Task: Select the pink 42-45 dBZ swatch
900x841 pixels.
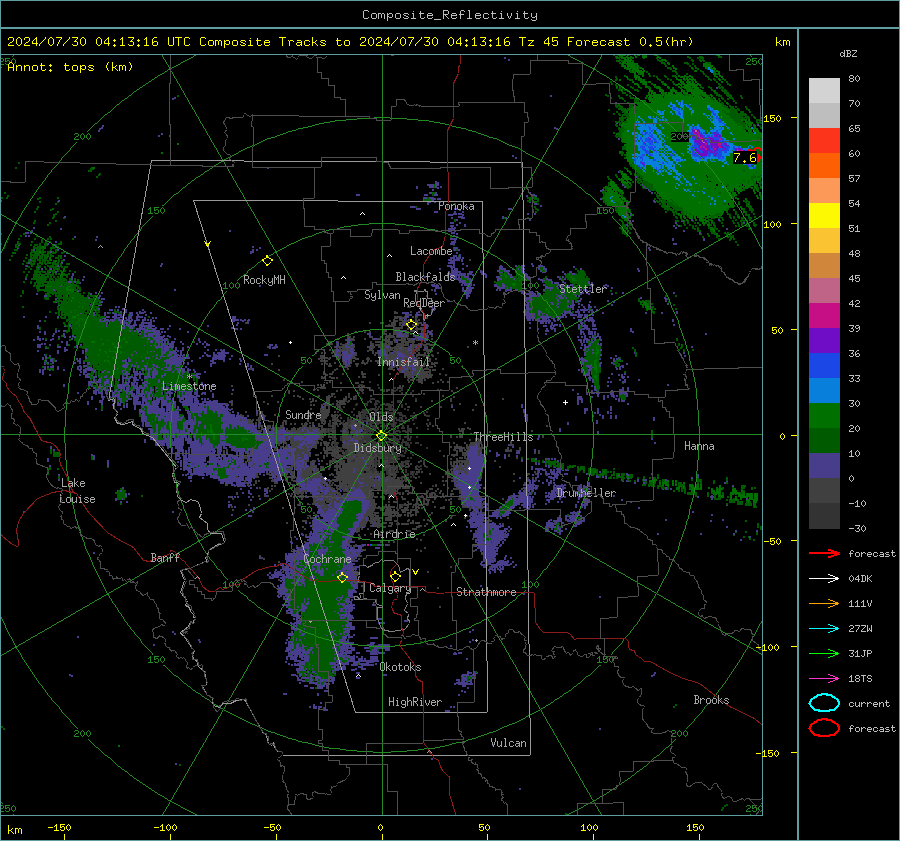Action: click(824, 290)
